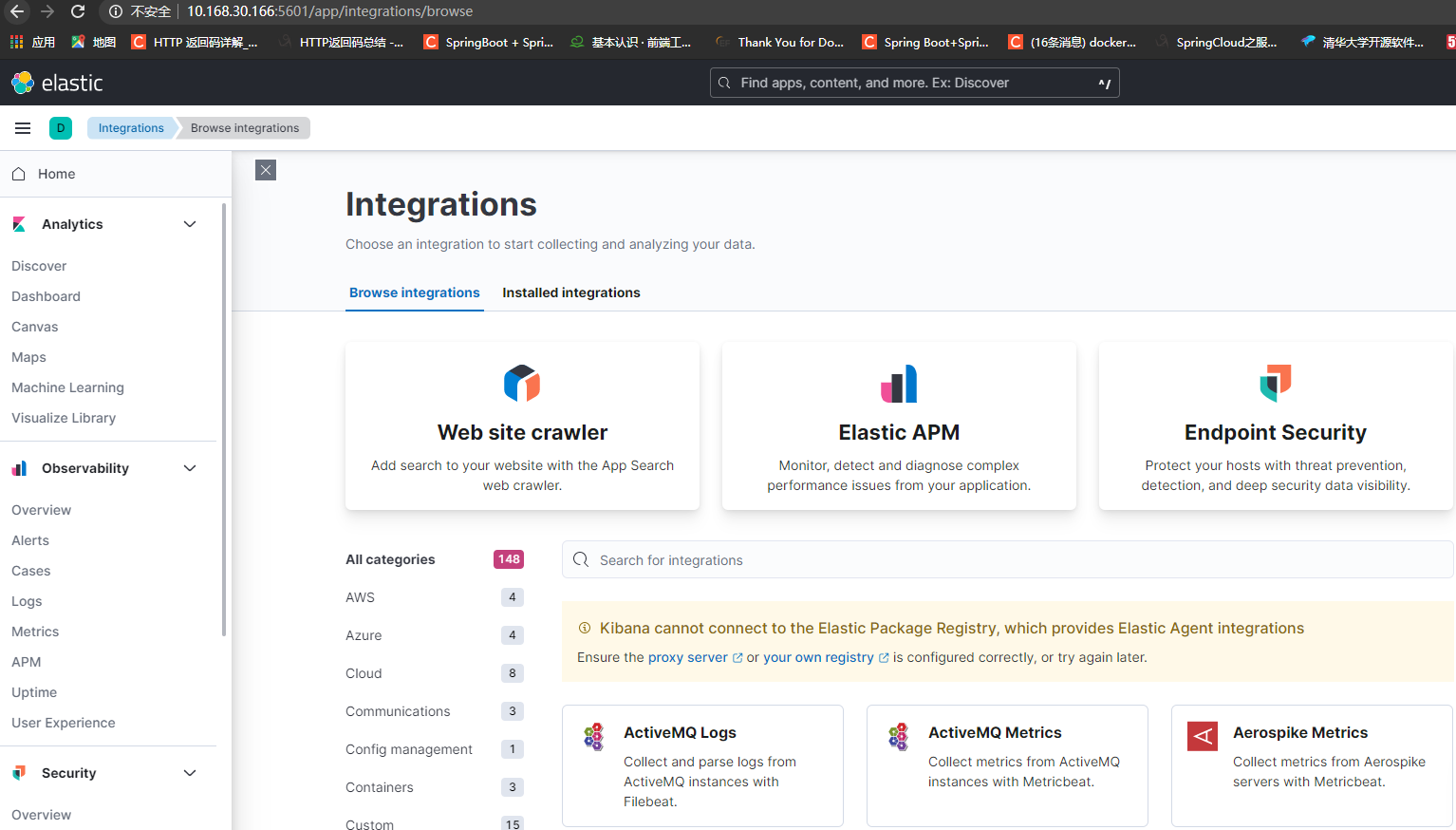Collapse the Analytics section chevron

point(190,224)
